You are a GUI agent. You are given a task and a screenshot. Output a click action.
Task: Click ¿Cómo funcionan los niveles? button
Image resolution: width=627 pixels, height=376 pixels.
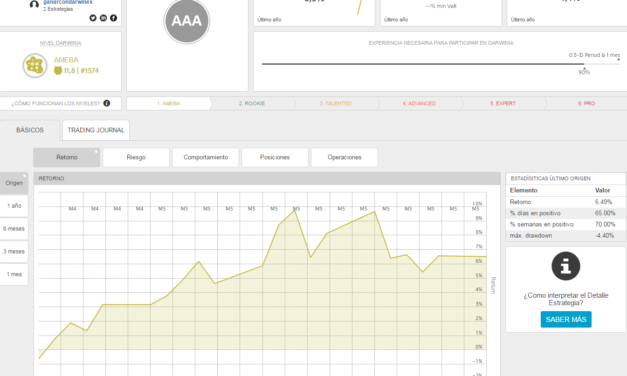(x=60, y=104)
